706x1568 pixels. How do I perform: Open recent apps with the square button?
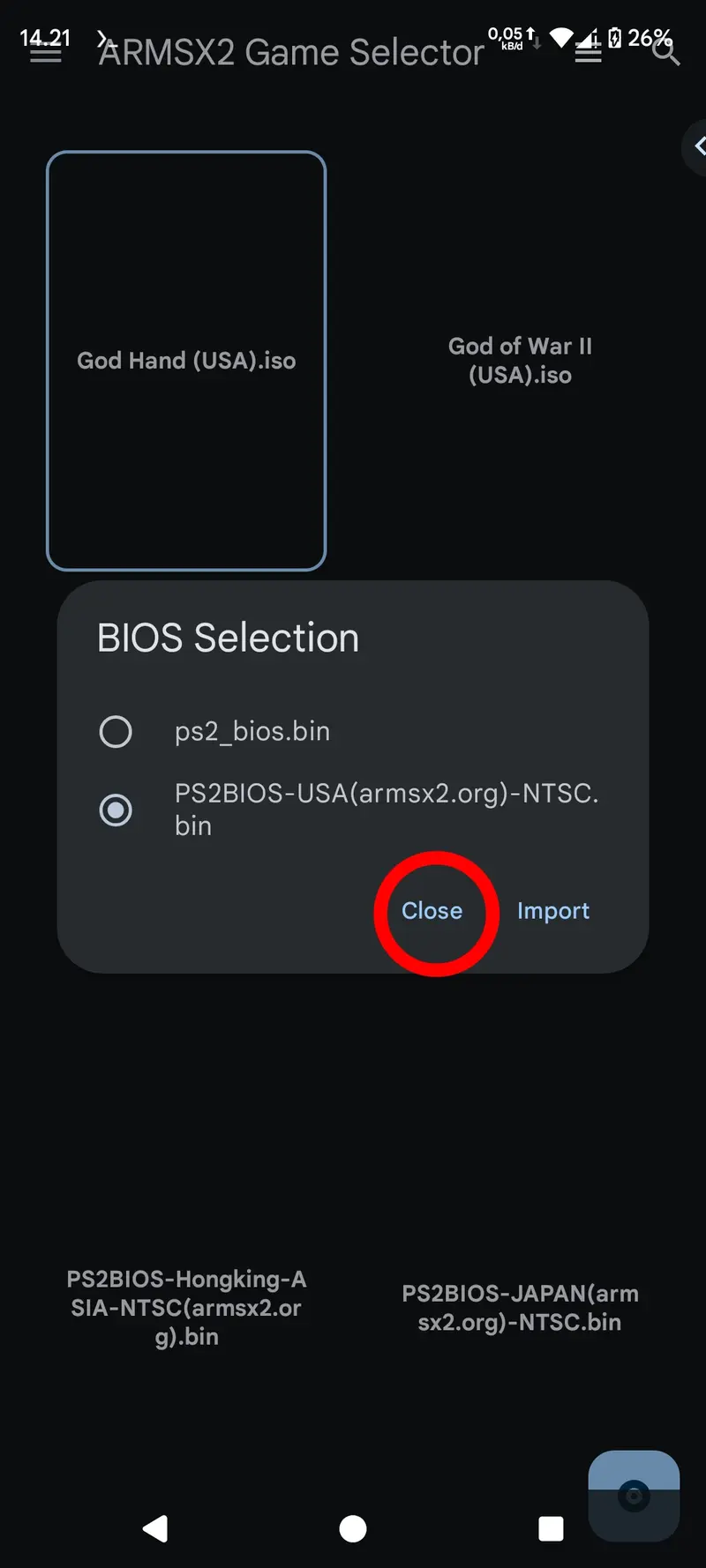pyautogui.click(x=551, y=1529)
